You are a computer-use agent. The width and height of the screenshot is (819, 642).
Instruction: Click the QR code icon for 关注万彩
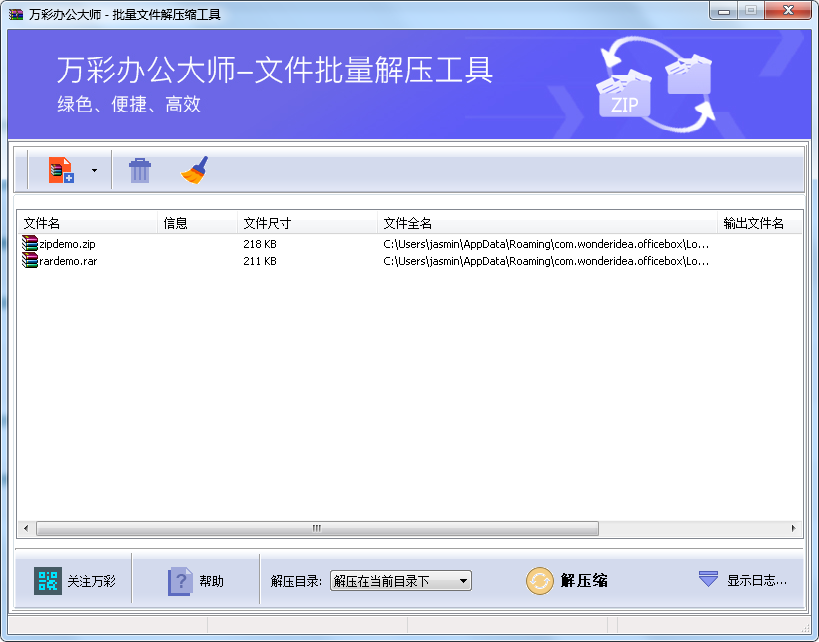click(x=48, y=581)
